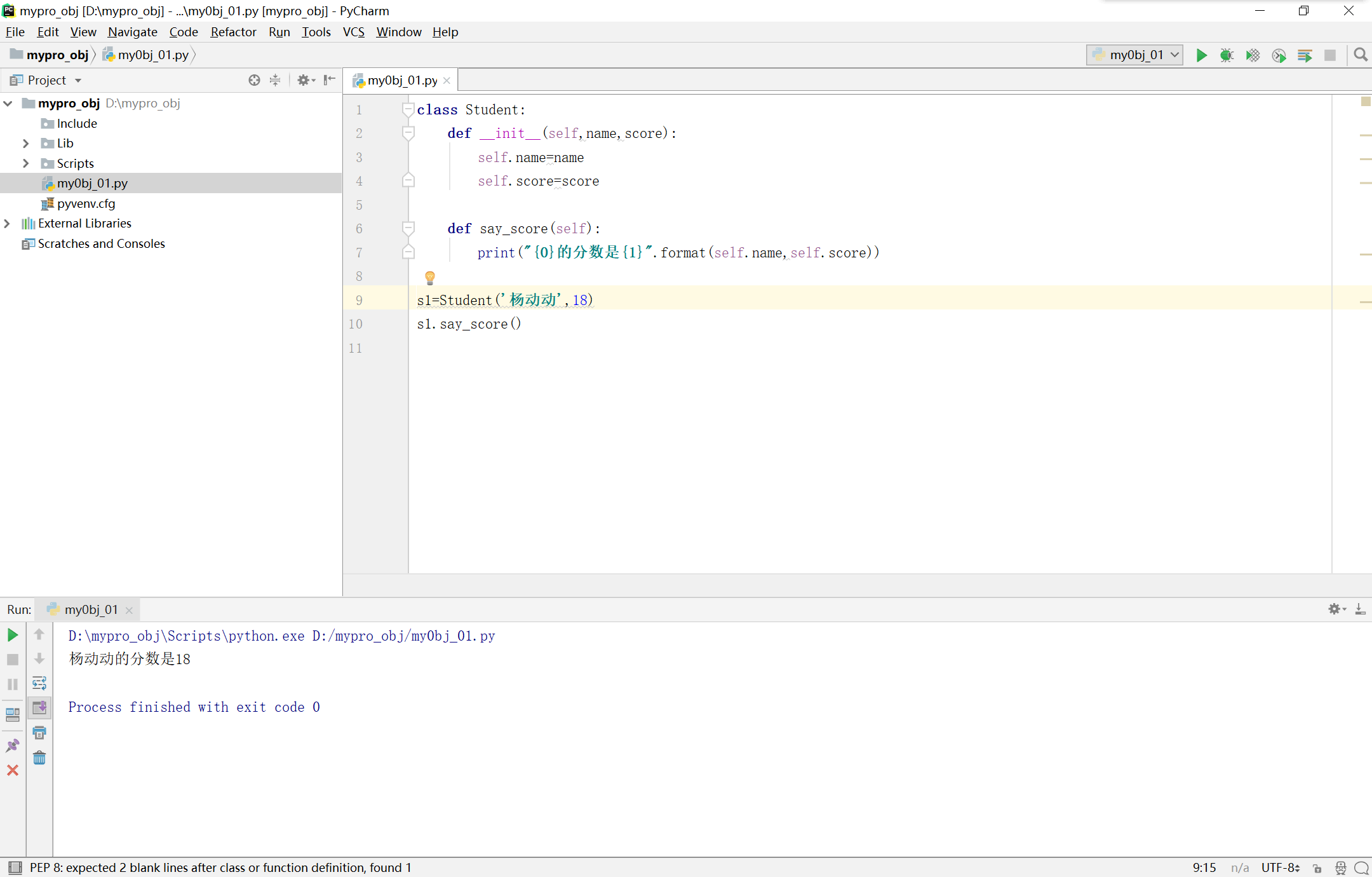Hide the Project tool window

[329, 80]
